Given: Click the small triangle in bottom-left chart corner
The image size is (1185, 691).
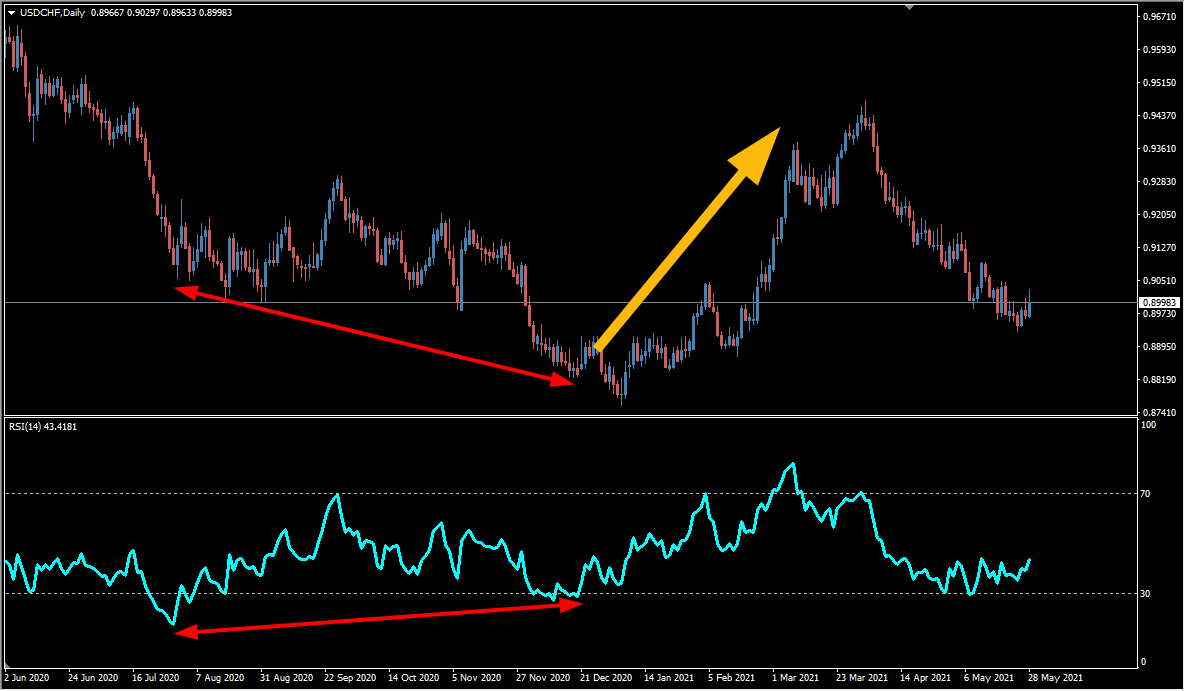Looking at the screenshot, I should pyautogui.click(x=8, y=665).
